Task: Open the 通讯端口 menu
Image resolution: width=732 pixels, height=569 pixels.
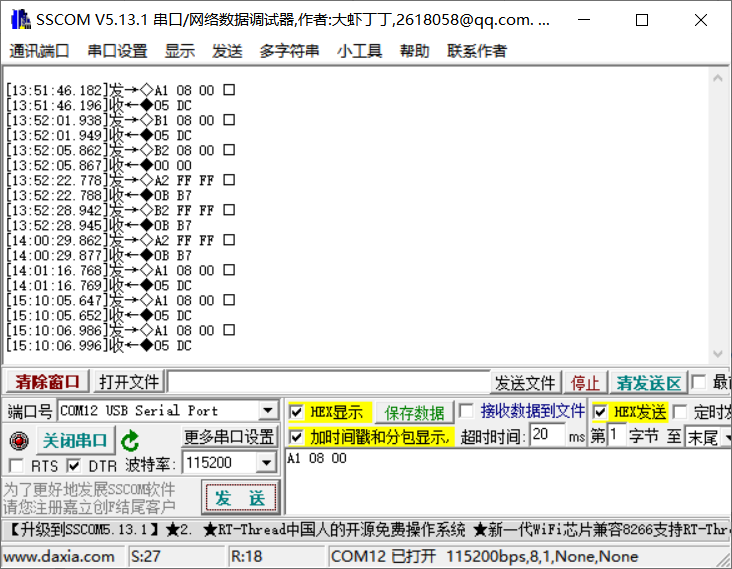Action: pyautogui.click(x=39, y=51)
